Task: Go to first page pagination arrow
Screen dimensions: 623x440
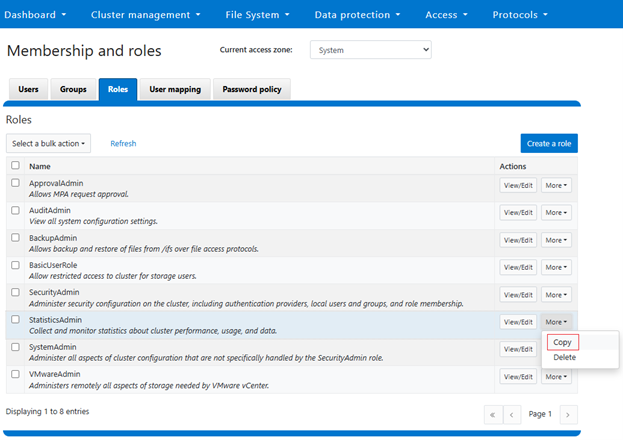Action: coord(492,413)
